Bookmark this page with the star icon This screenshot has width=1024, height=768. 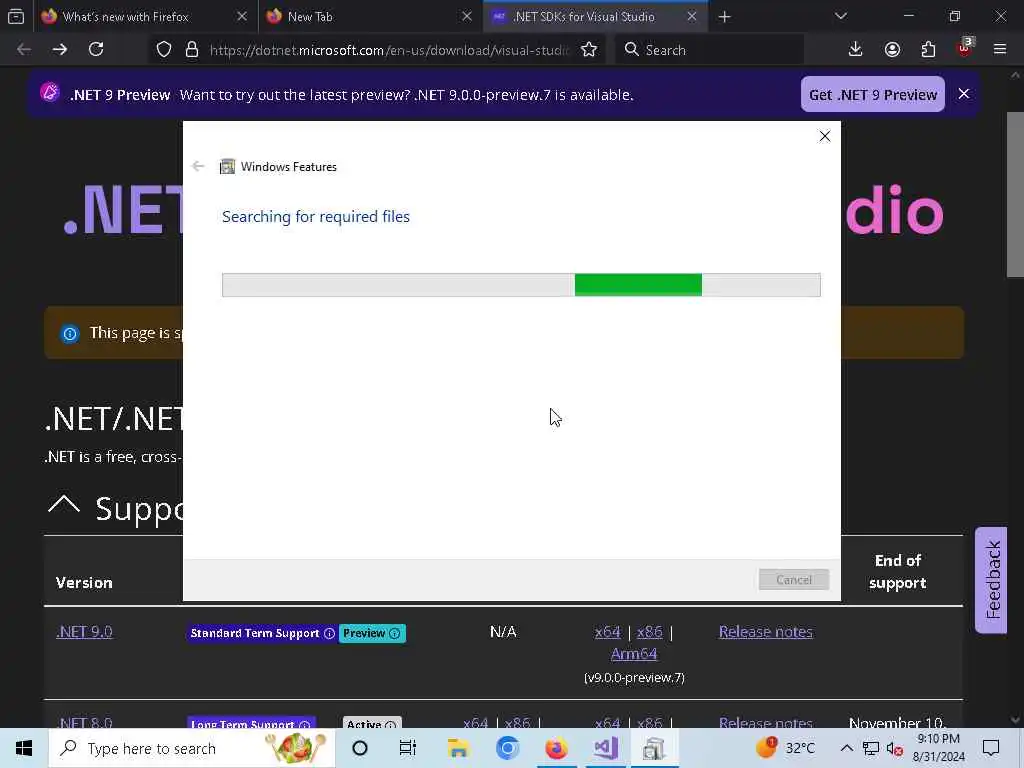(x=589, y=50)
